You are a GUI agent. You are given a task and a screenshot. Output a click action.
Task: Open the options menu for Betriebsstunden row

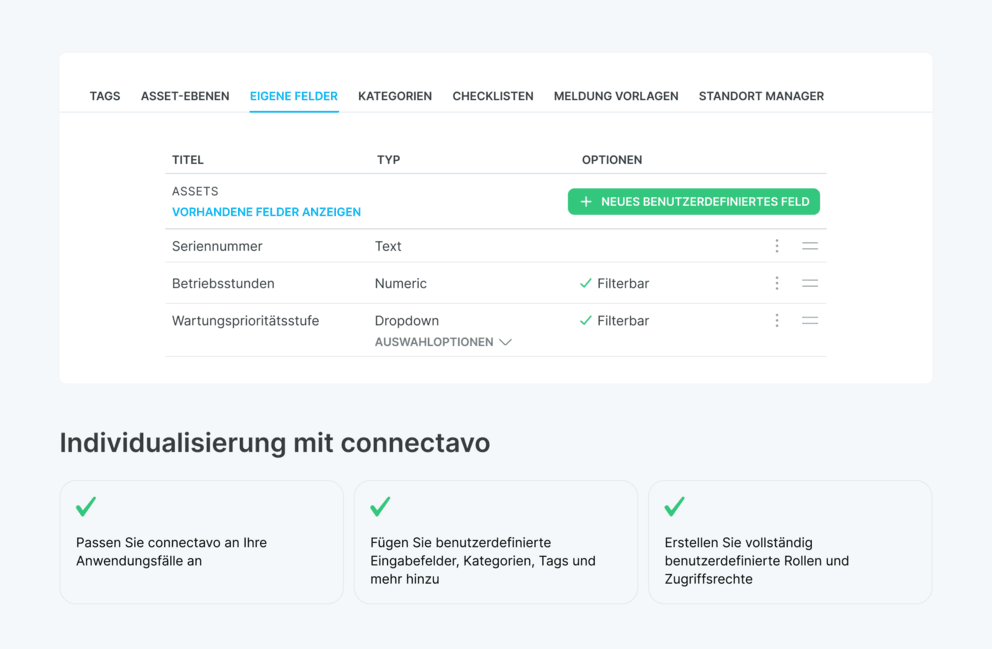pos(777,283)
